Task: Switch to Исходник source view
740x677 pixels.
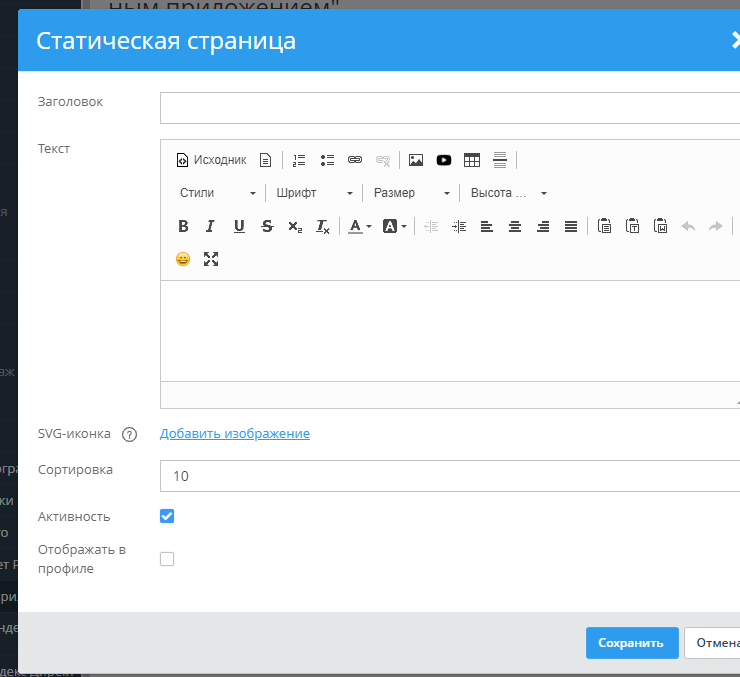Action: (211, 160)
